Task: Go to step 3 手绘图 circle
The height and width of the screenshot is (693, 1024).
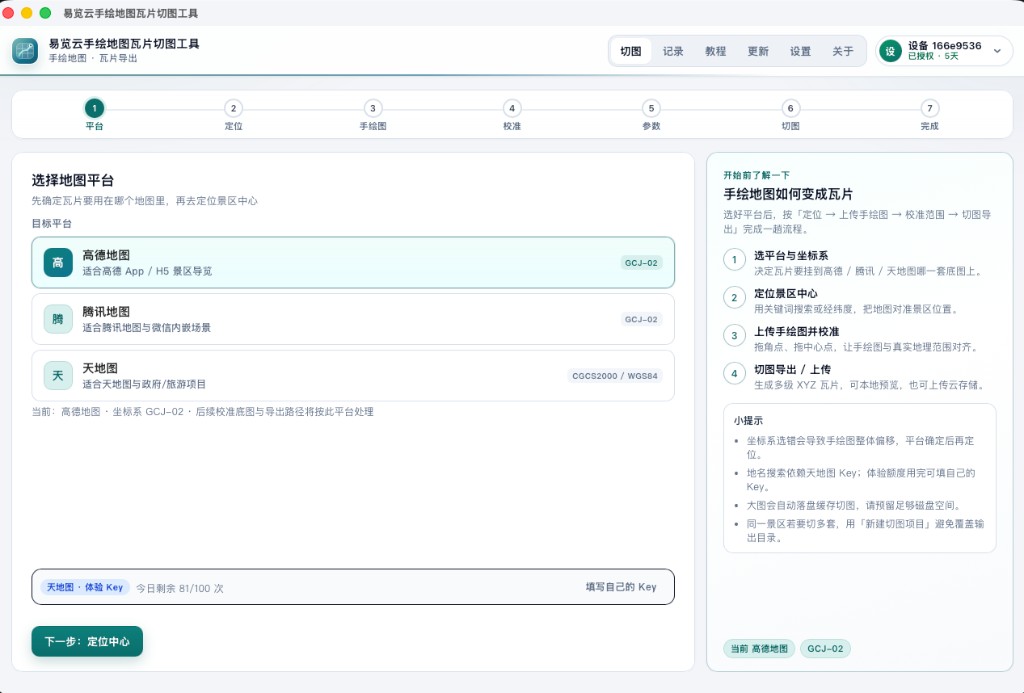Action: (373, 108)
